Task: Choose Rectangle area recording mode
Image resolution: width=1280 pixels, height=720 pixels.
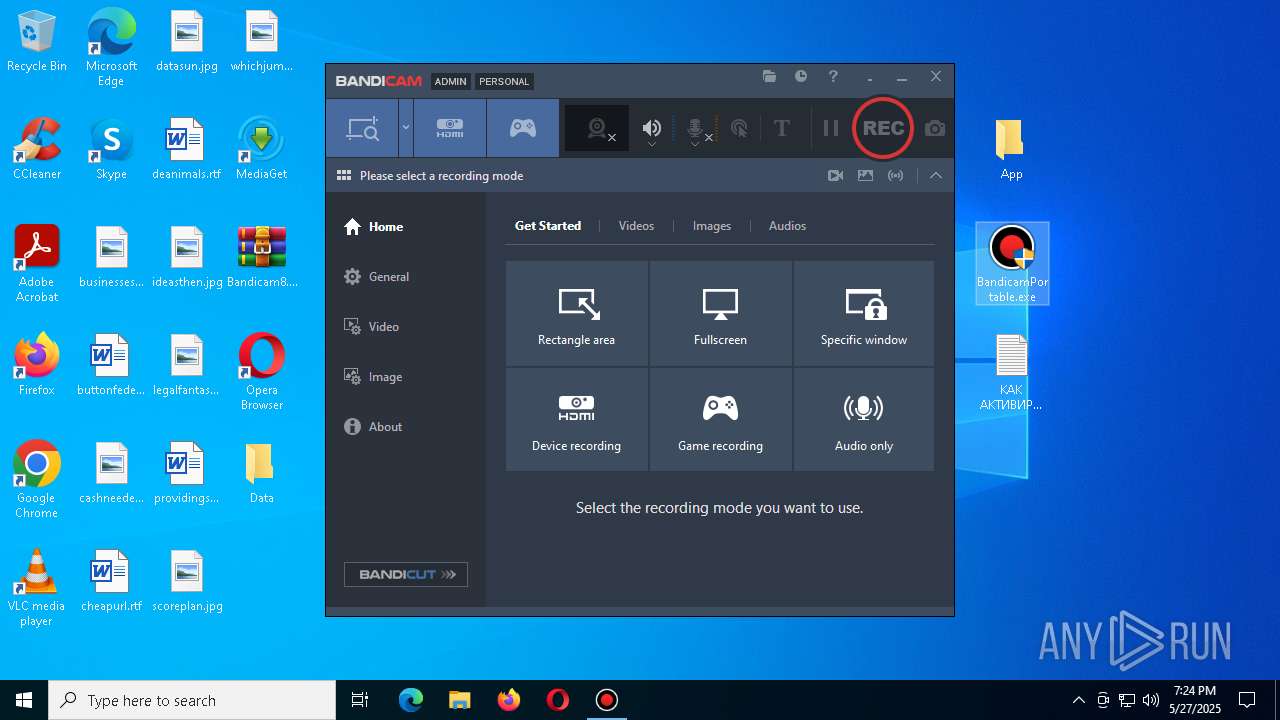Action: [577, 314]
